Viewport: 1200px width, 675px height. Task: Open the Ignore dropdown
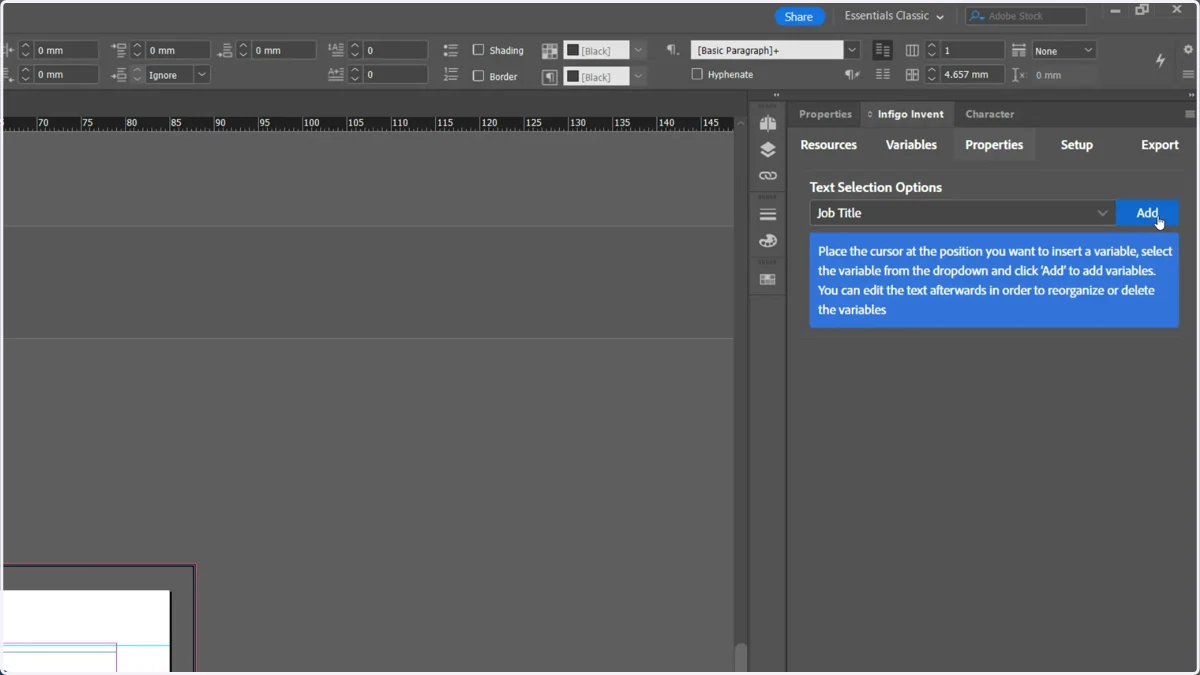click(x=178, y=75)
